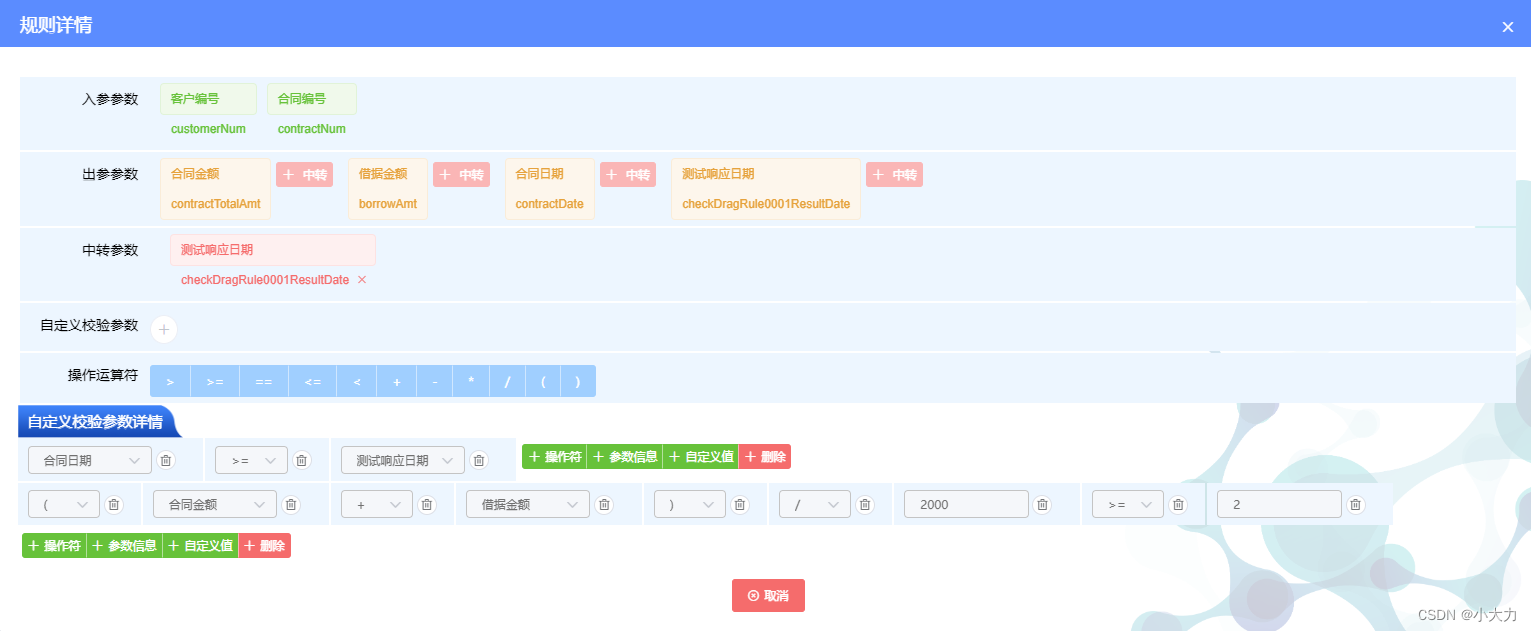This screenshot has width=1531, height=631.
Task: Click 中转 button beside 合同金额 contractTotalAmt
Action: (x=305, y=175)
